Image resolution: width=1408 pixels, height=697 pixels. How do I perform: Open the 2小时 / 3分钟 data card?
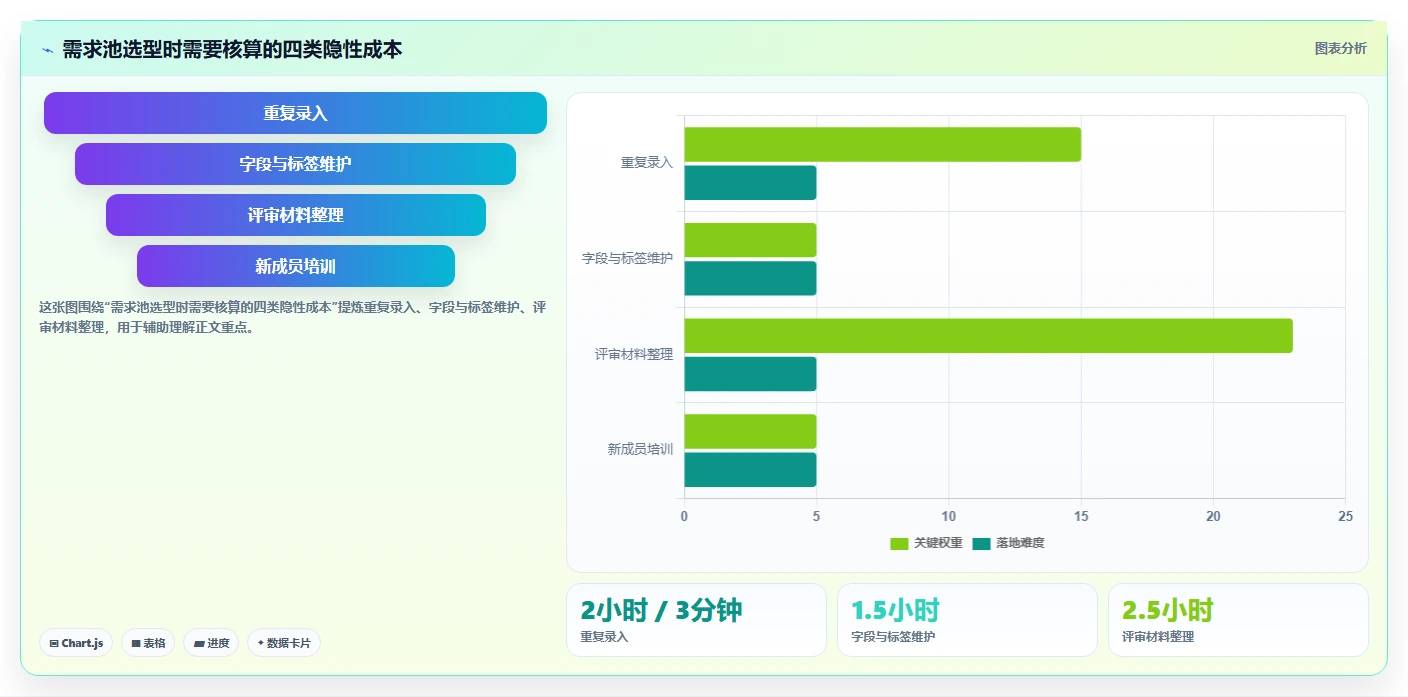coord(696,620)
